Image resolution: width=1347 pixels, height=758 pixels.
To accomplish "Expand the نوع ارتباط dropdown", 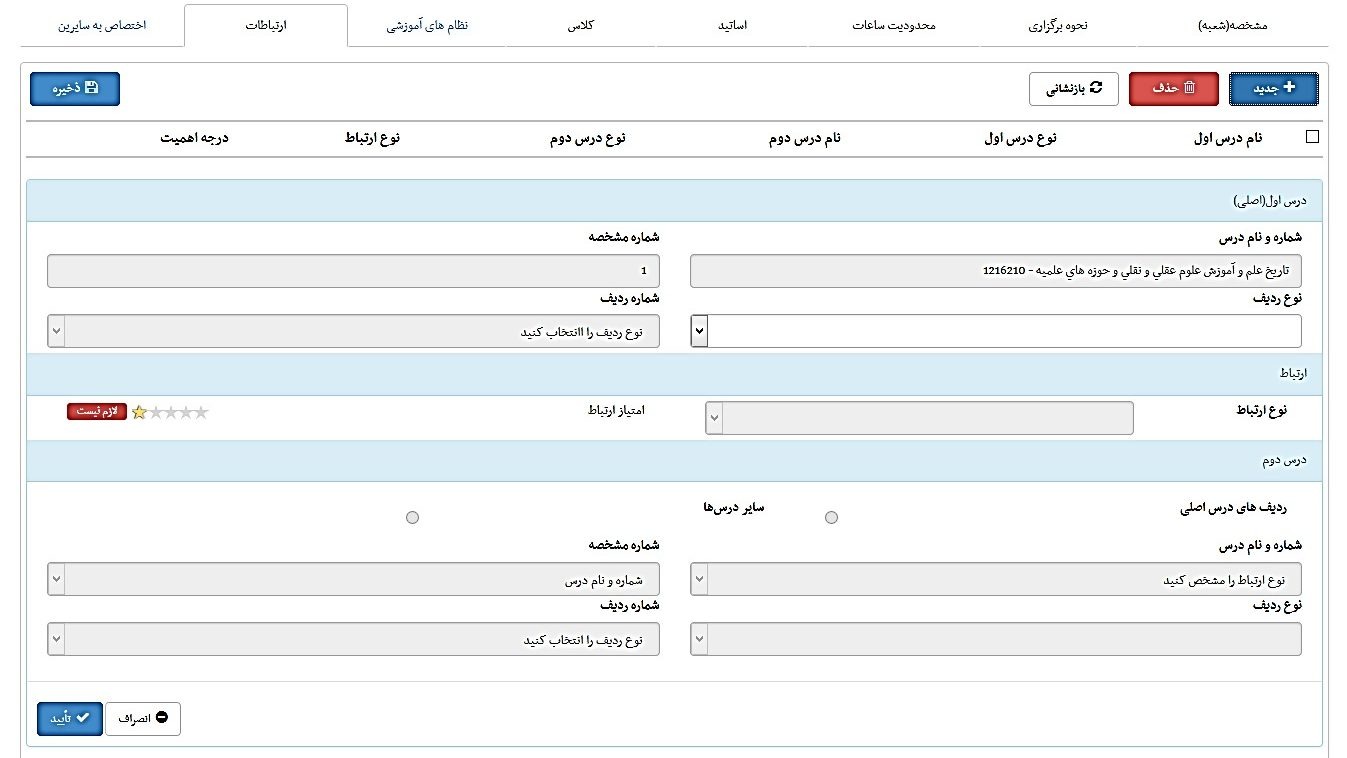I will 919,418.
